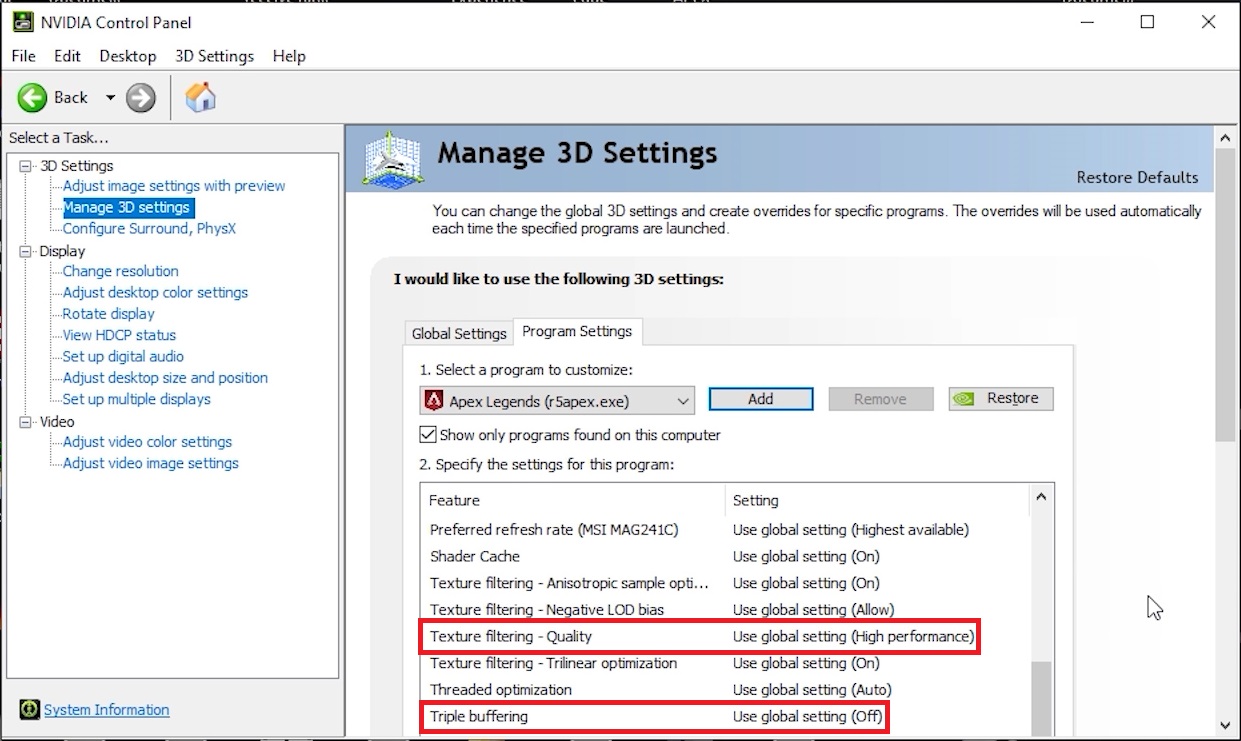Screen dimensions: 1241x741
Task: Click the Add program button
Action: [x=760, y=399]
